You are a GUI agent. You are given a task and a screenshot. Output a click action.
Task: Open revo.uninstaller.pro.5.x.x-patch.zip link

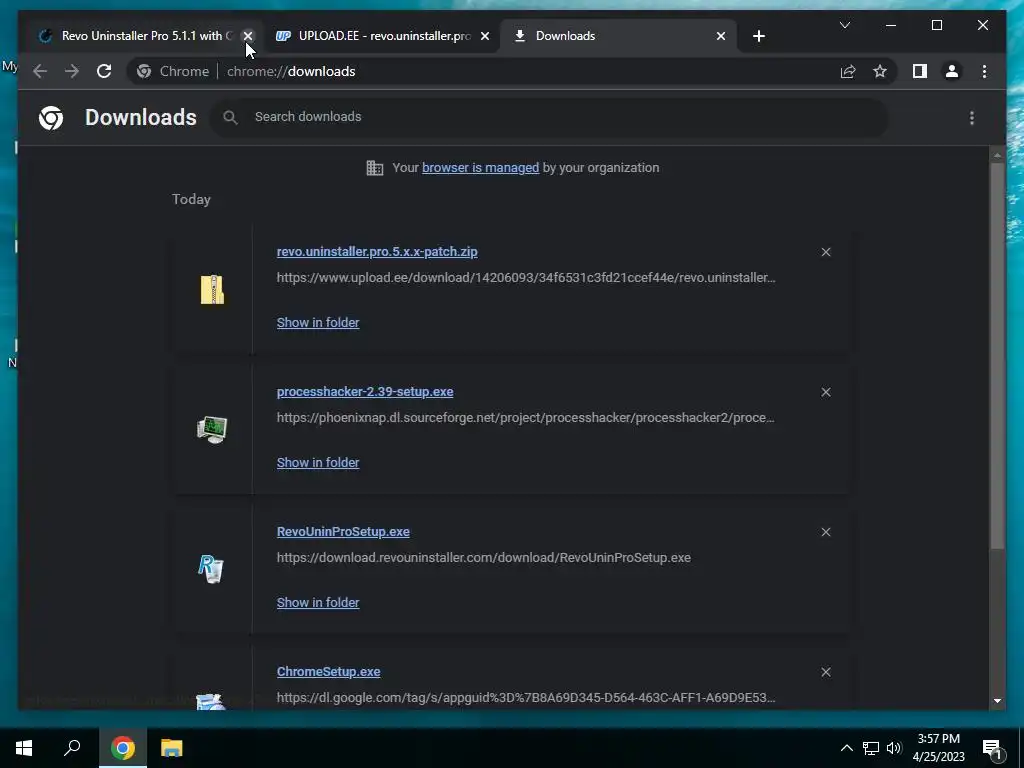[377, 251]
